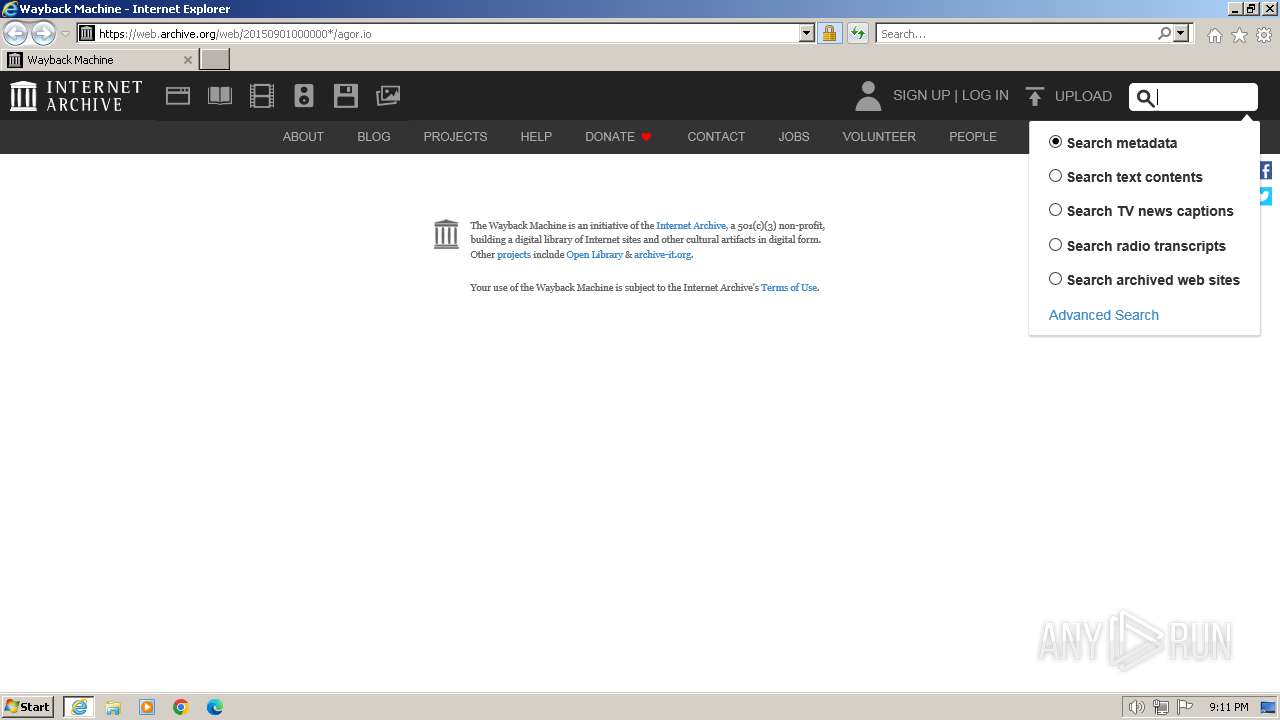1280x720 pixels.
Task: Open the browser Tools gear icon
Action: pyautogui.click(x=1264, y=35)
